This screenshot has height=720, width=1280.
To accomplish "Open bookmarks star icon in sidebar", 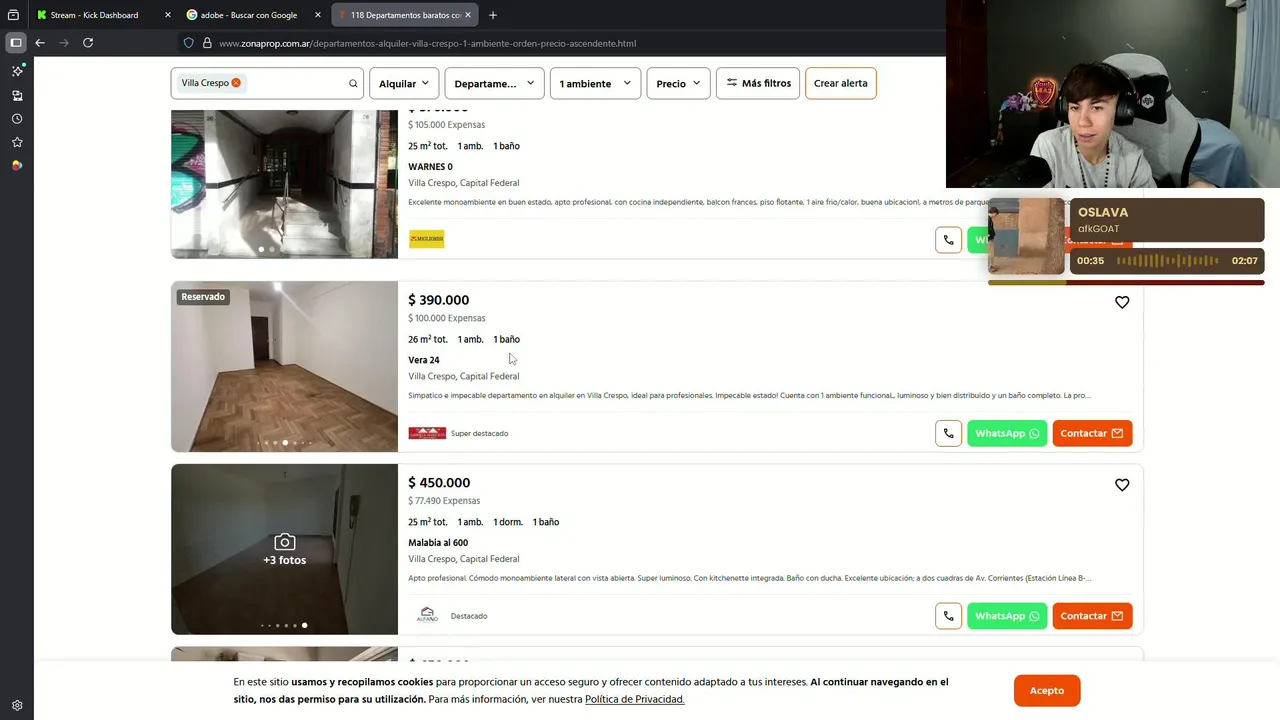I will [x=17, y=142].
